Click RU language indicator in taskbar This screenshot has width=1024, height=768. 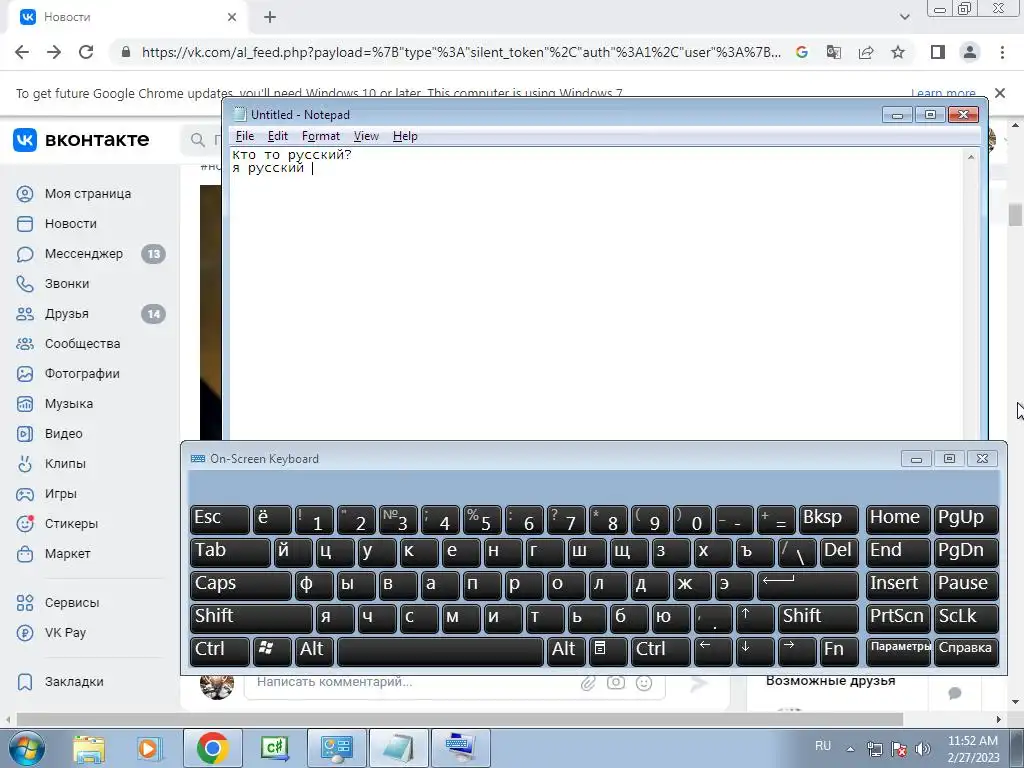[823, 746]
